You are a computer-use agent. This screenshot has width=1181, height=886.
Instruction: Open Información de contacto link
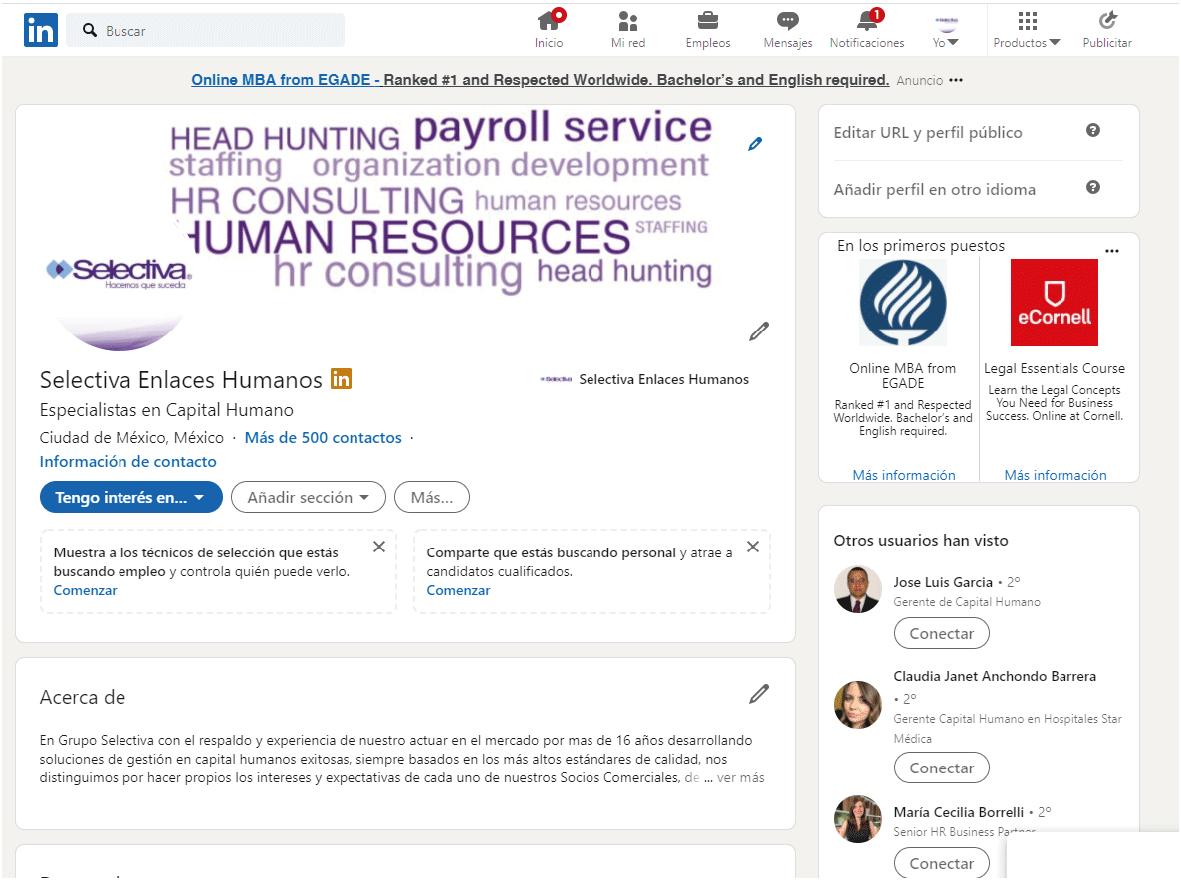click(x=128, y=462)
